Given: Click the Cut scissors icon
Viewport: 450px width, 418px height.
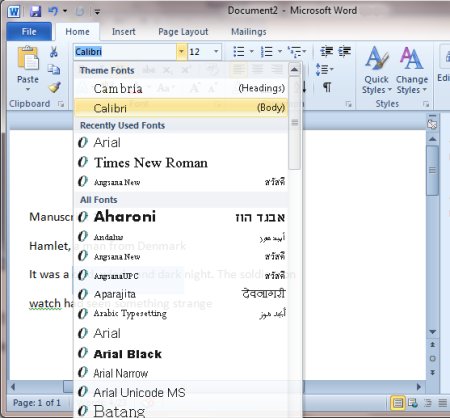Looking at the screenshot, I should tap(53, 52).
